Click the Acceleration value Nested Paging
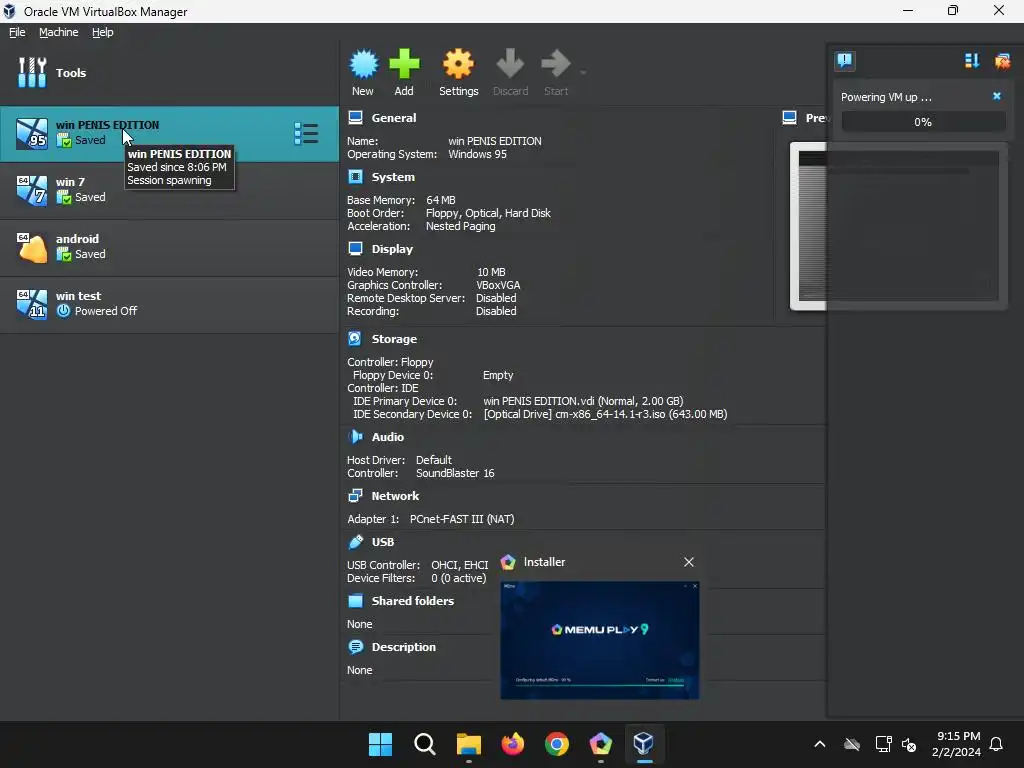 (460, 226)
